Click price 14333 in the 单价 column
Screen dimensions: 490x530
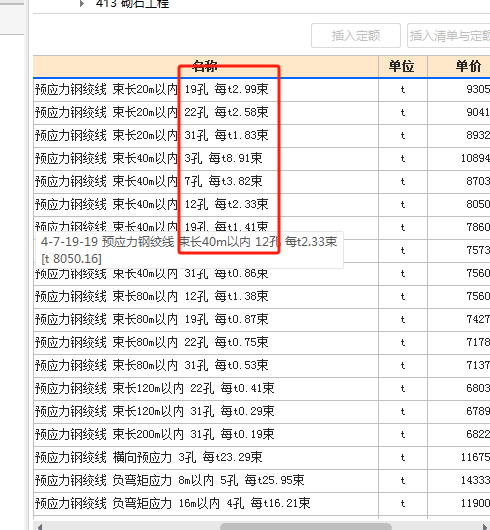click(x=475, y=480)
